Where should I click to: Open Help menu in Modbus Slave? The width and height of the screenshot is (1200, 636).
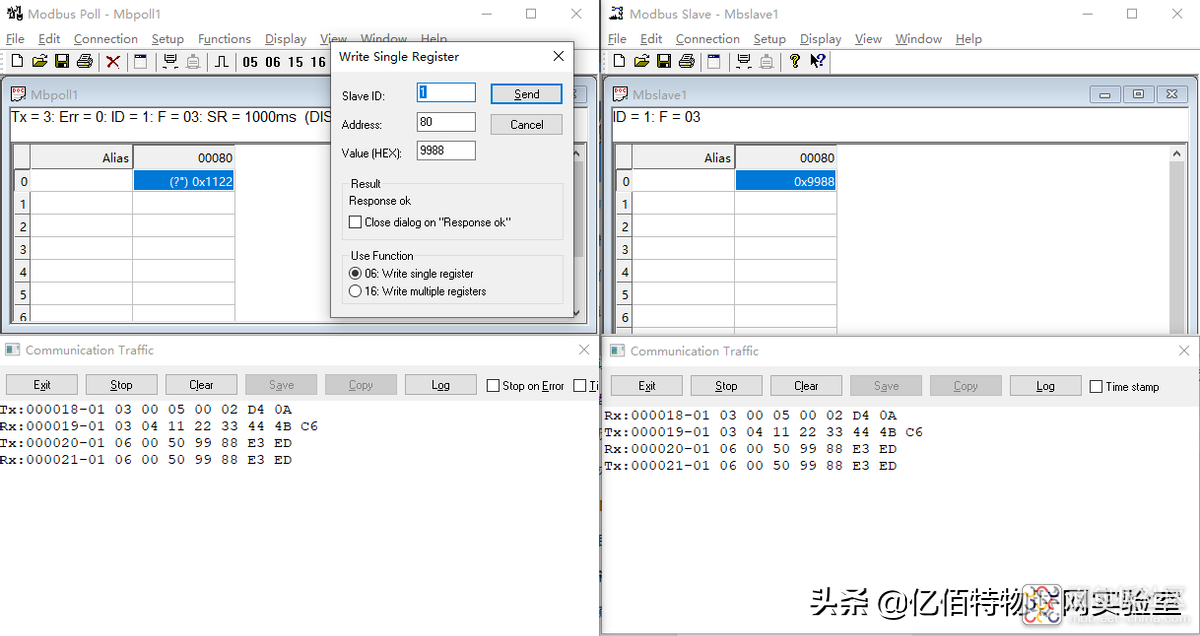968,39
